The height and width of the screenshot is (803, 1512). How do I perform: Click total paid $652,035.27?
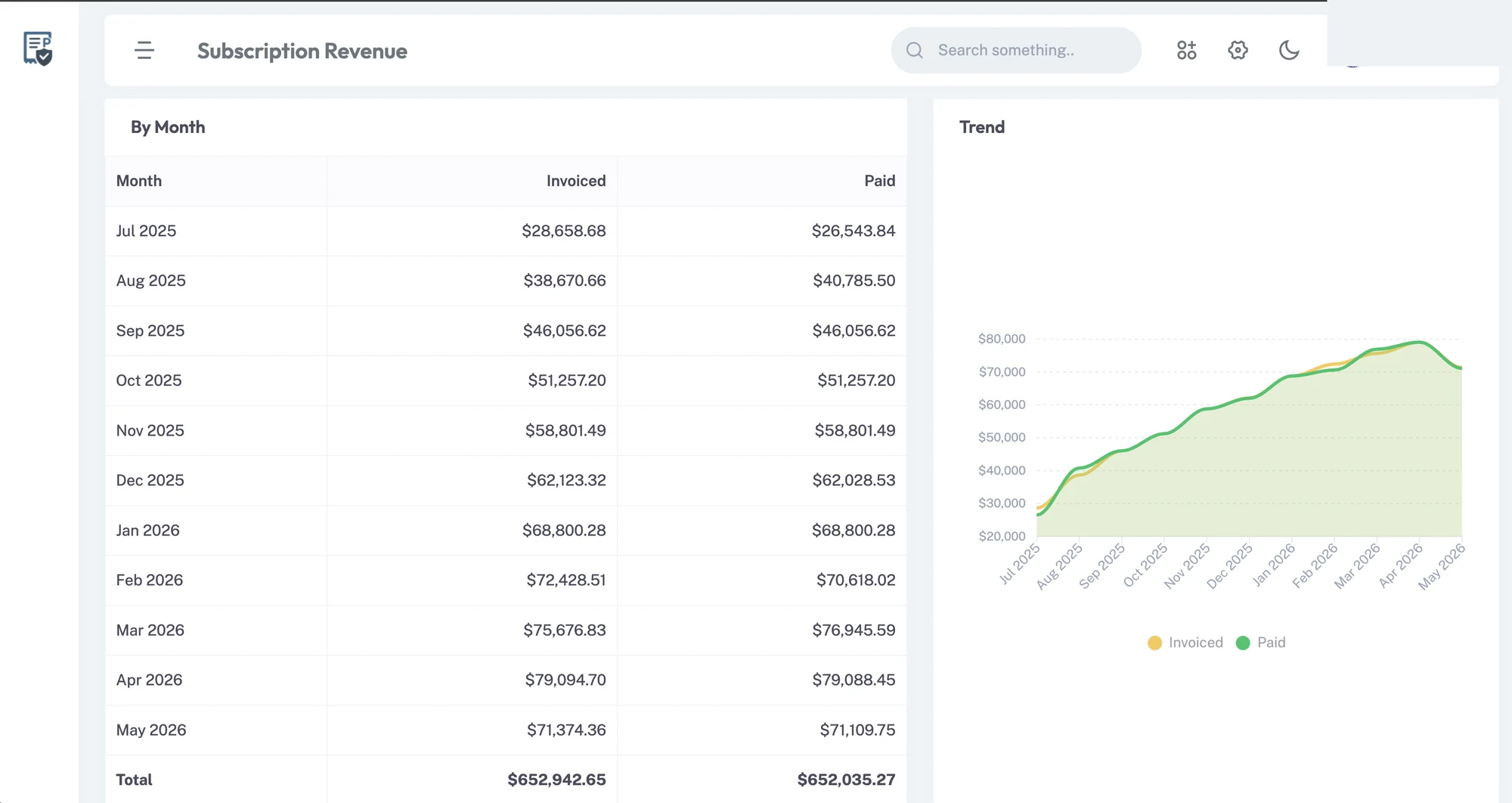tap(846, 780)
